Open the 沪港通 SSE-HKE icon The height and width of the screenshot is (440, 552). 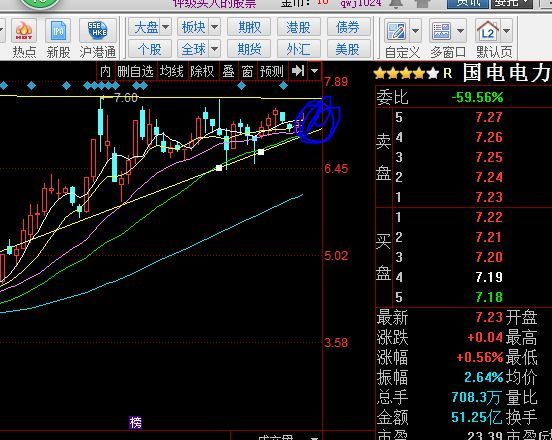(x=98, y=31)
